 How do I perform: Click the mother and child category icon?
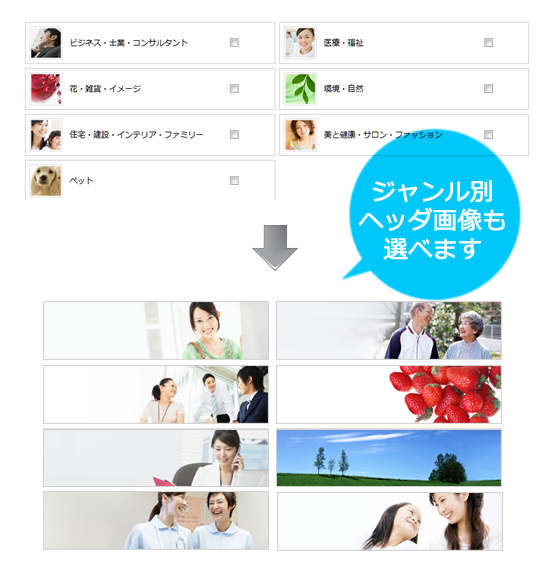[x=46, y=135]
